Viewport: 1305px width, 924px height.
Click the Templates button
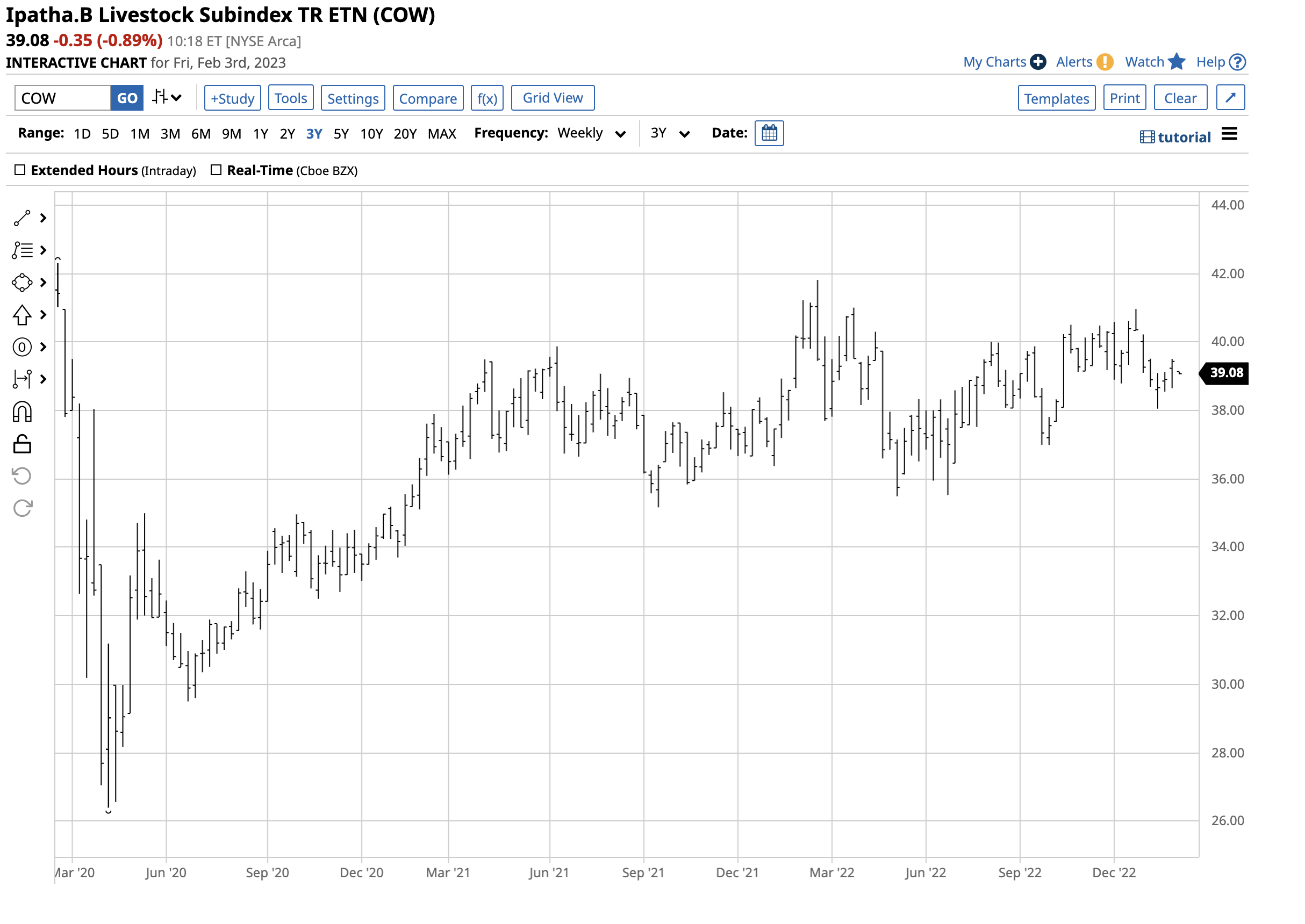point(1056,98)
